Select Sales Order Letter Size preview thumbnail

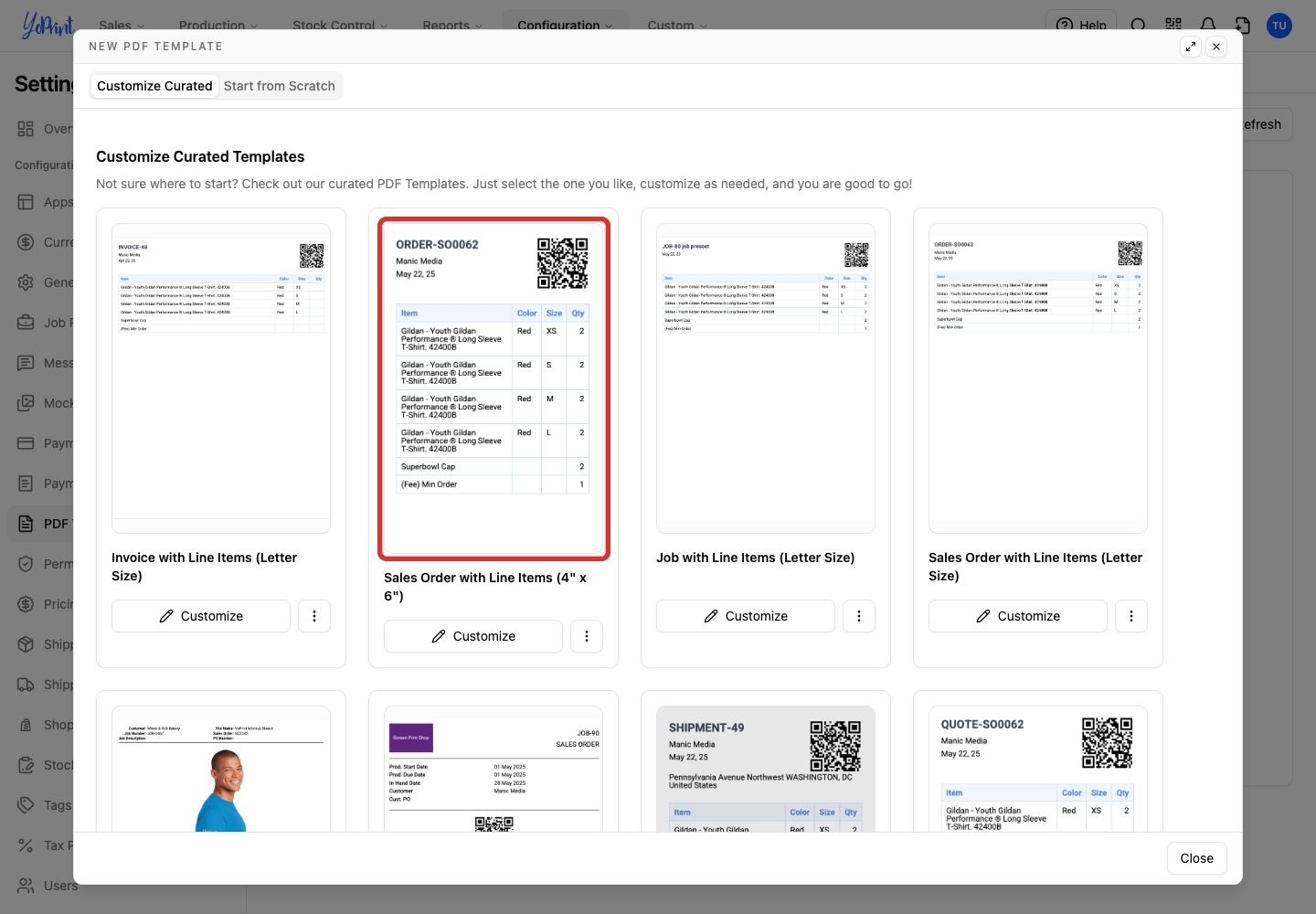click(1038, 378)
